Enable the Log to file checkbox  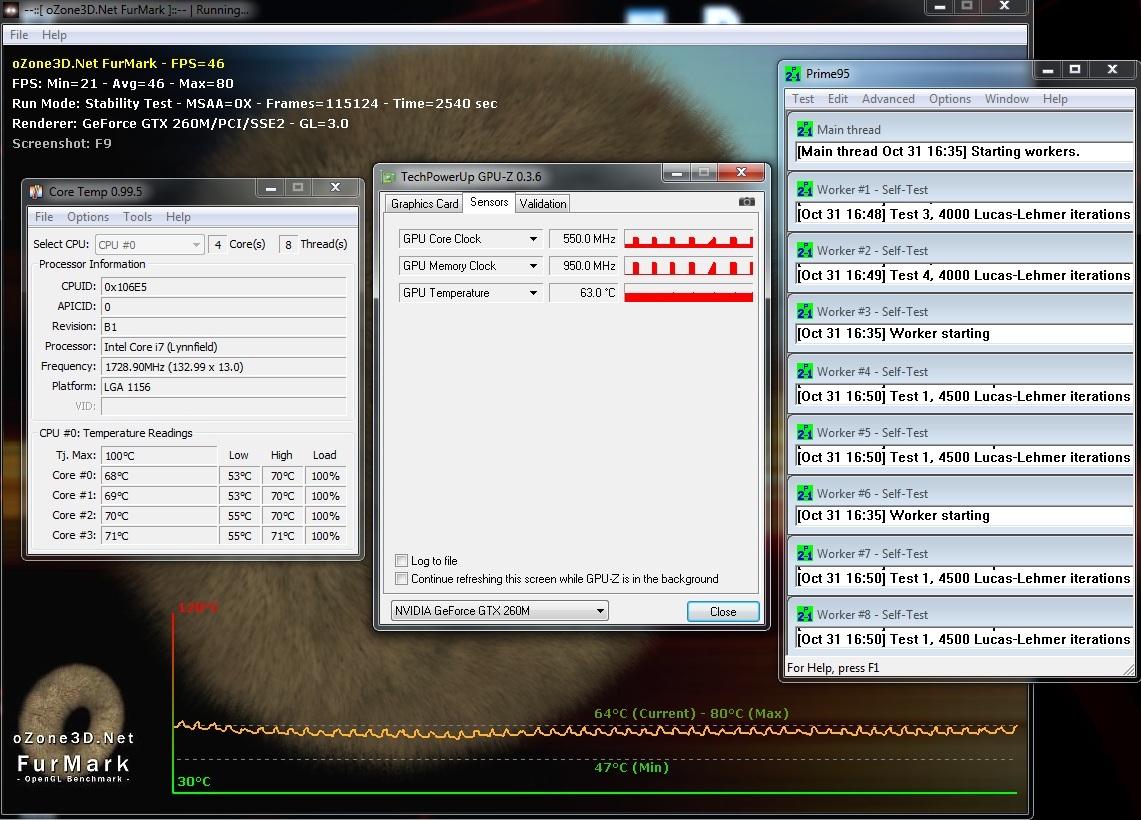pyautogui.click(x=401, y=560)
